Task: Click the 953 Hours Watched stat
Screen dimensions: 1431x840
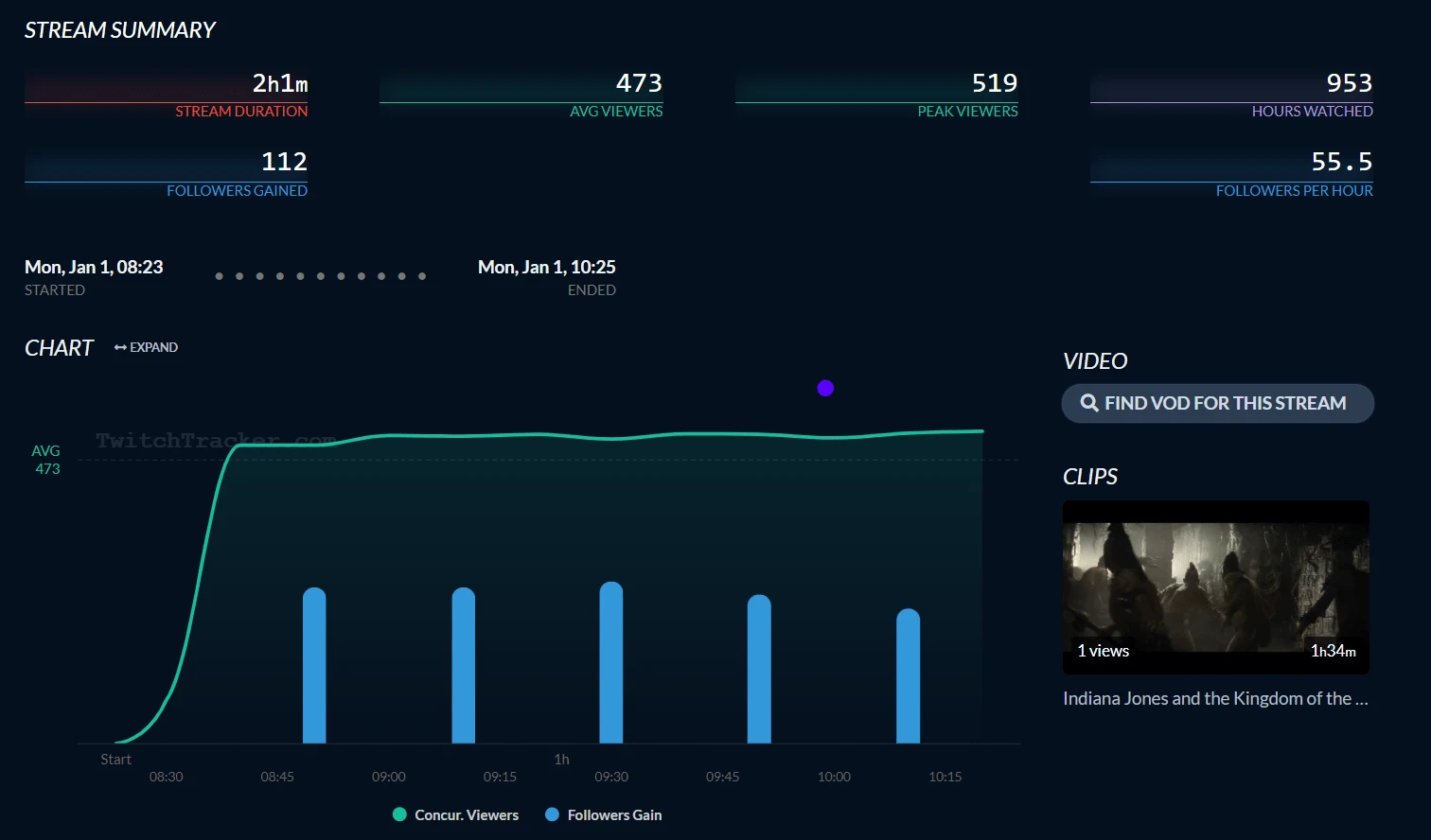Action: point(1231,96)
